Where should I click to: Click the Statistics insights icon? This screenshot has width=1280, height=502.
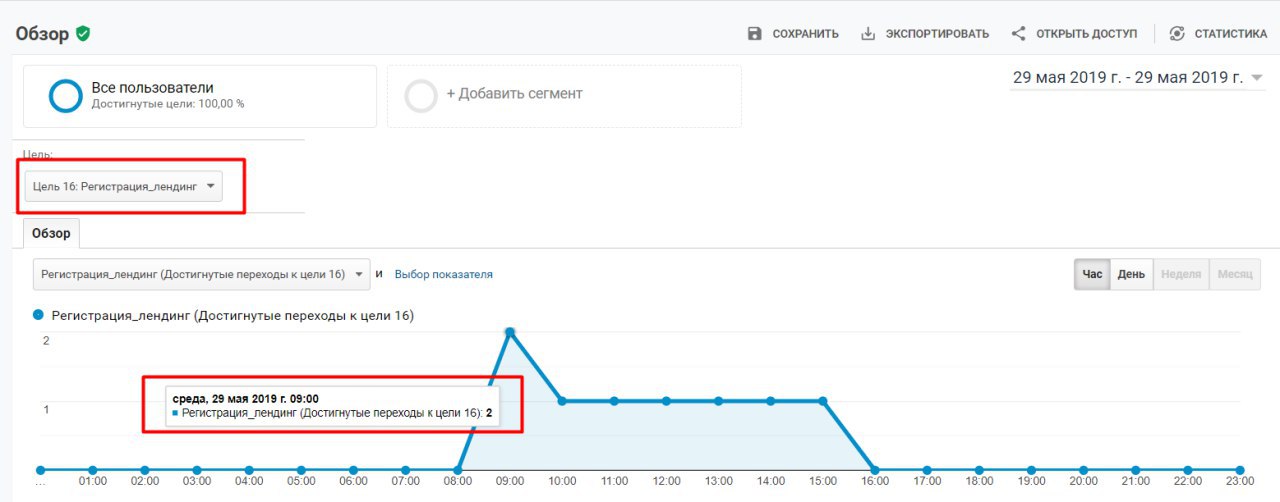pyautogui.click(x=1177, y=34)
